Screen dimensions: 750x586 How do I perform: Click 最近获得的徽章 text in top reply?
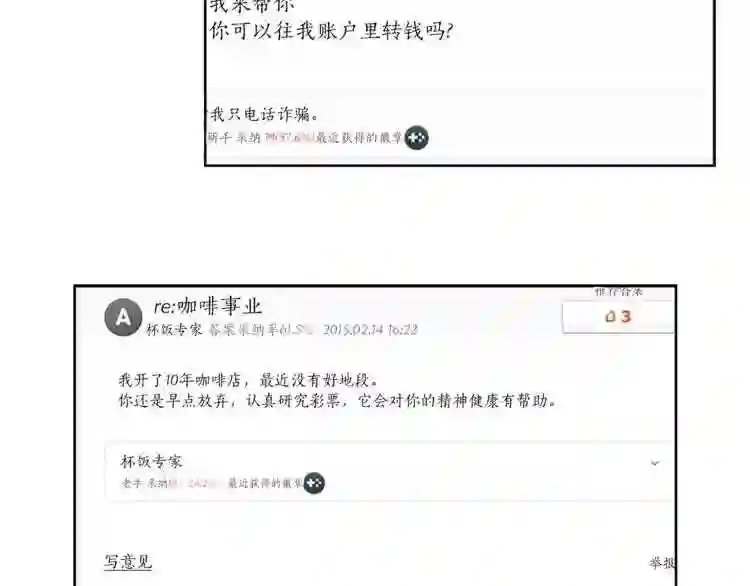[x=358, y=138]
